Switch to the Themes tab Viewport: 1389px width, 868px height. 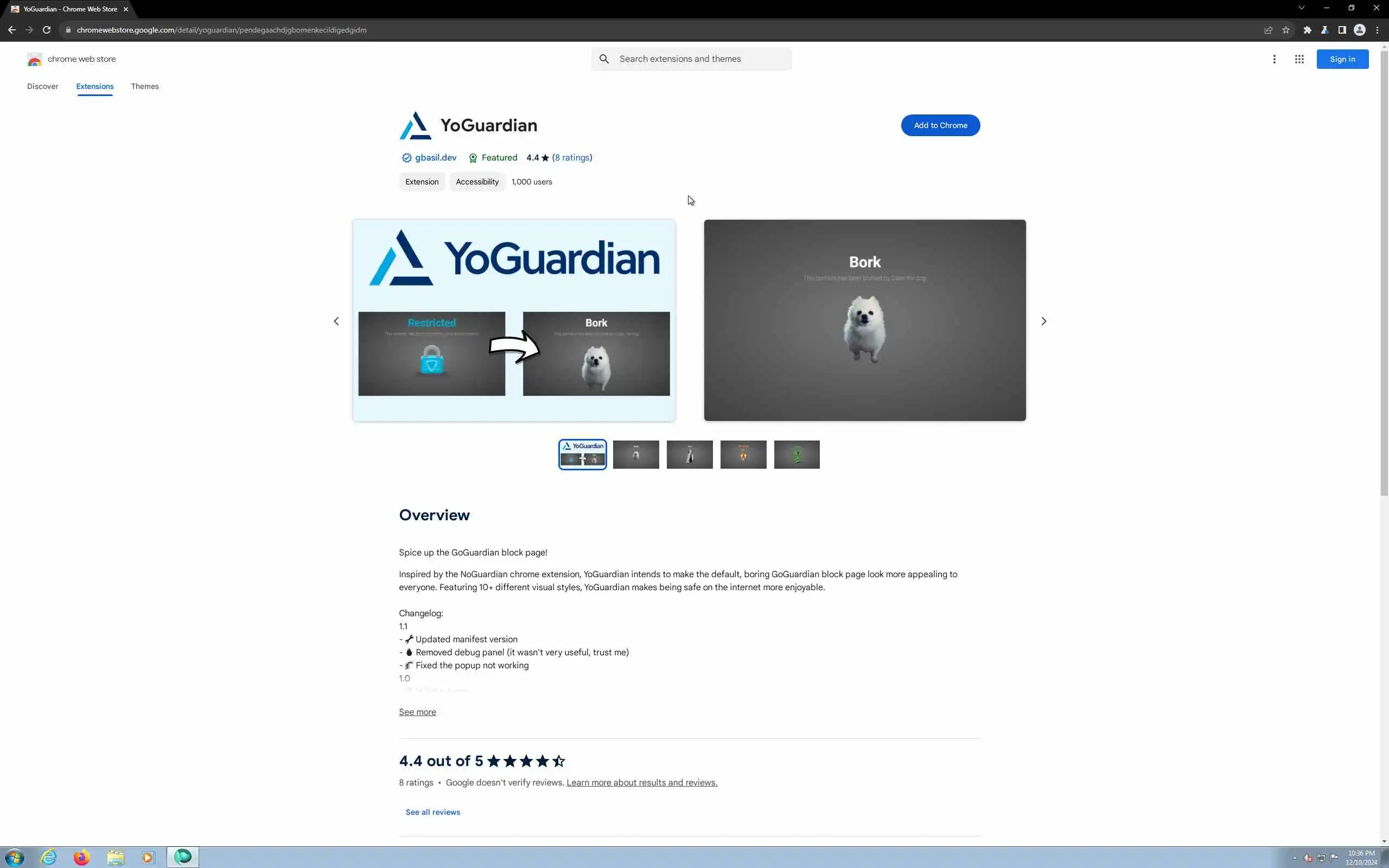pos(145,86)
